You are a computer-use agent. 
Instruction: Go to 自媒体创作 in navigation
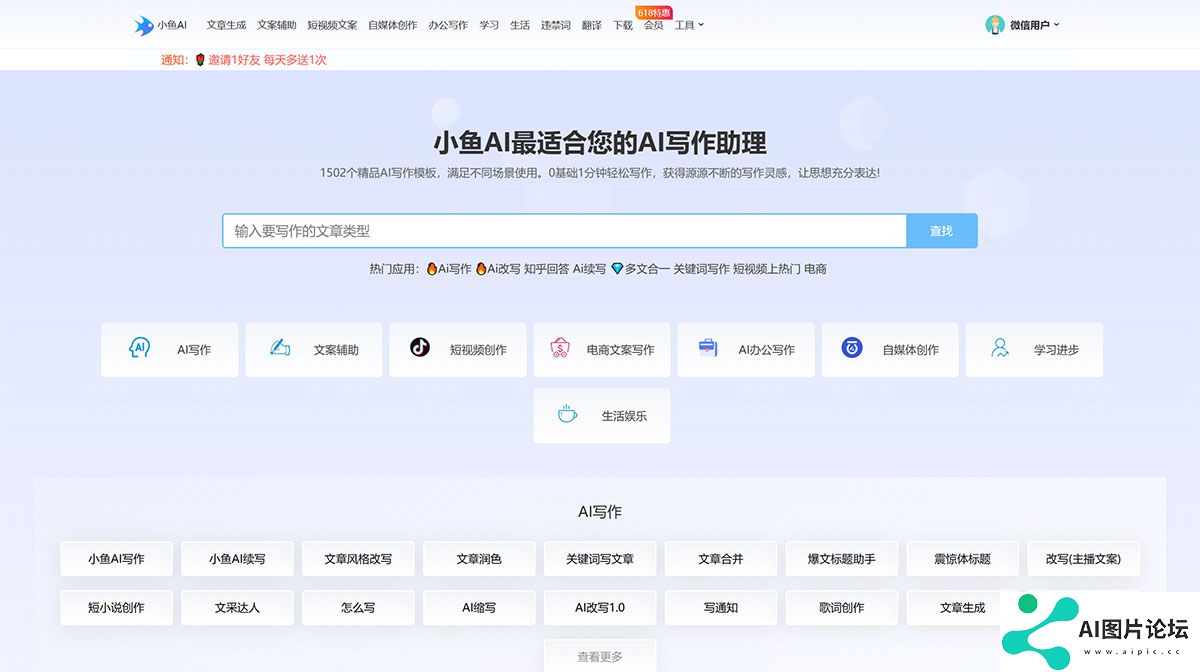pos(392,25)
